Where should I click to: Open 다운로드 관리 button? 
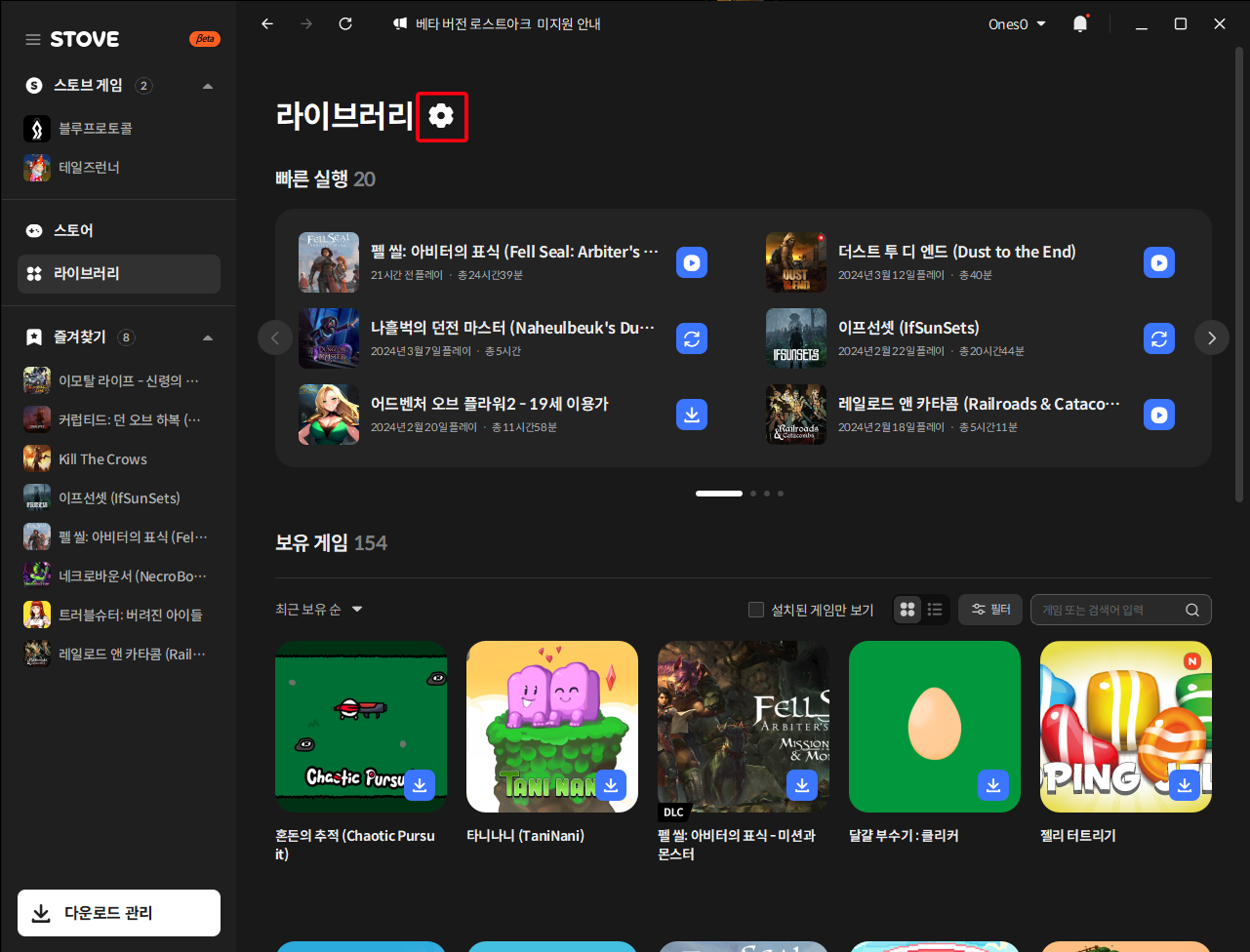(x=119, y=913)
